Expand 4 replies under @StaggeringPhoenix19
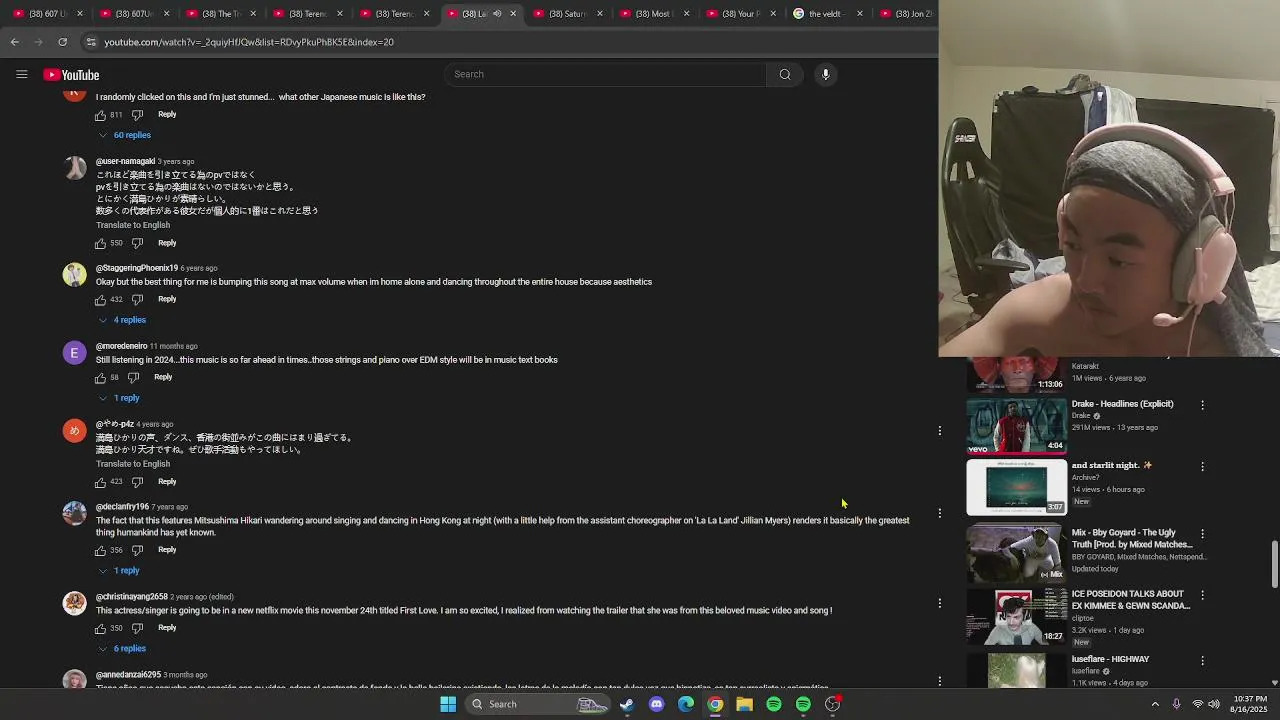 click(122, 320)
